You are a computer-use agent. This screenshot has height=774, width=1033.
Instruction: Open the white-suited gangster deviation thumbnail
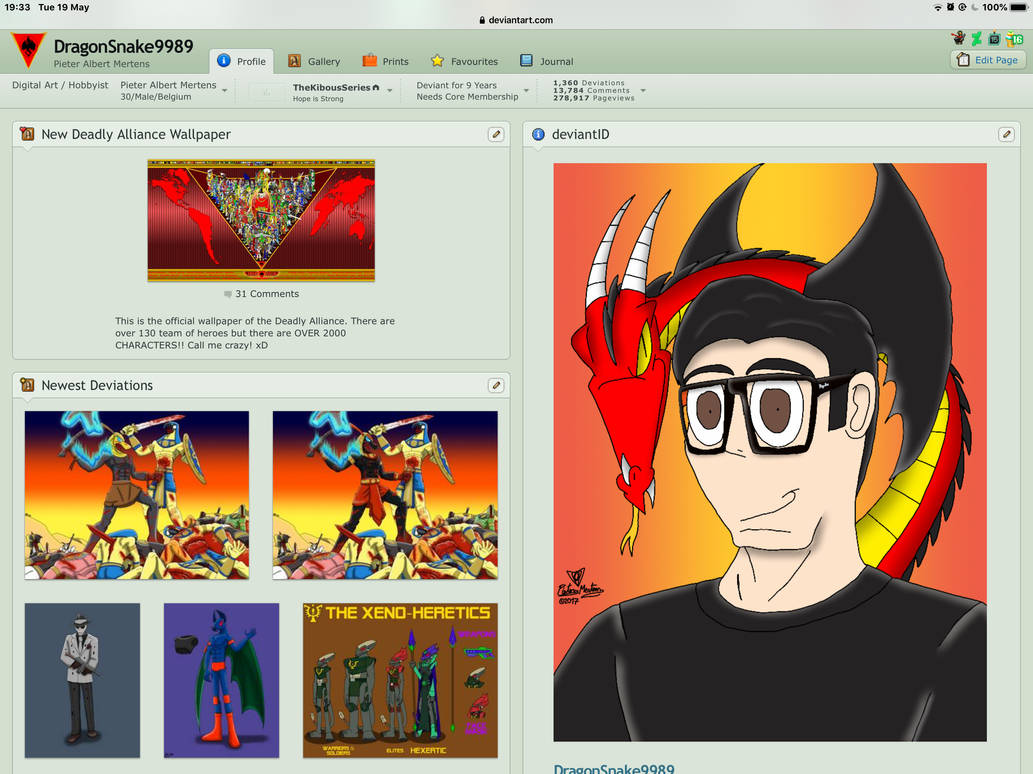tap(82, 680)
